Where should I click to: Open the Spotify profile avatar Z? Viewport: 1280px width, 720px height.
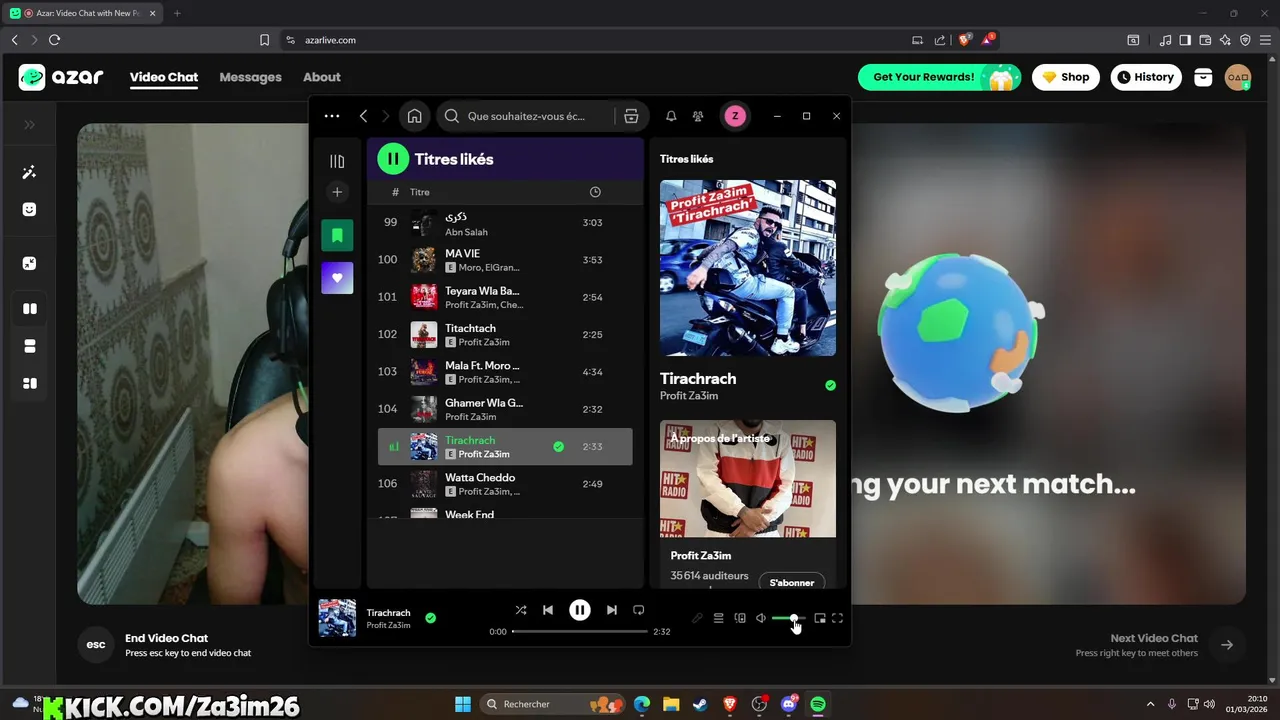pos(735,116)
